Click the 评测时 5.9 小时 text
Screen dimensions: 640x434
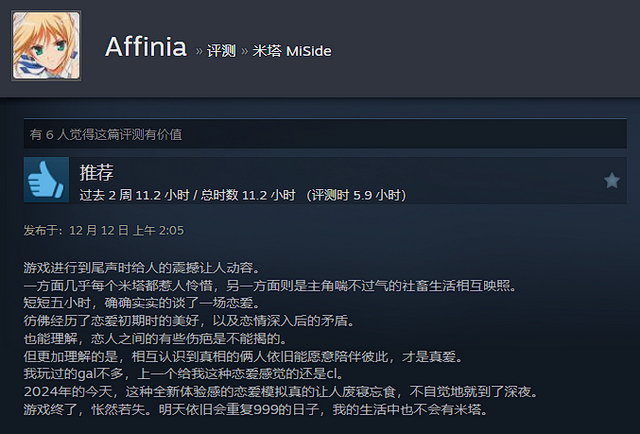356,195
